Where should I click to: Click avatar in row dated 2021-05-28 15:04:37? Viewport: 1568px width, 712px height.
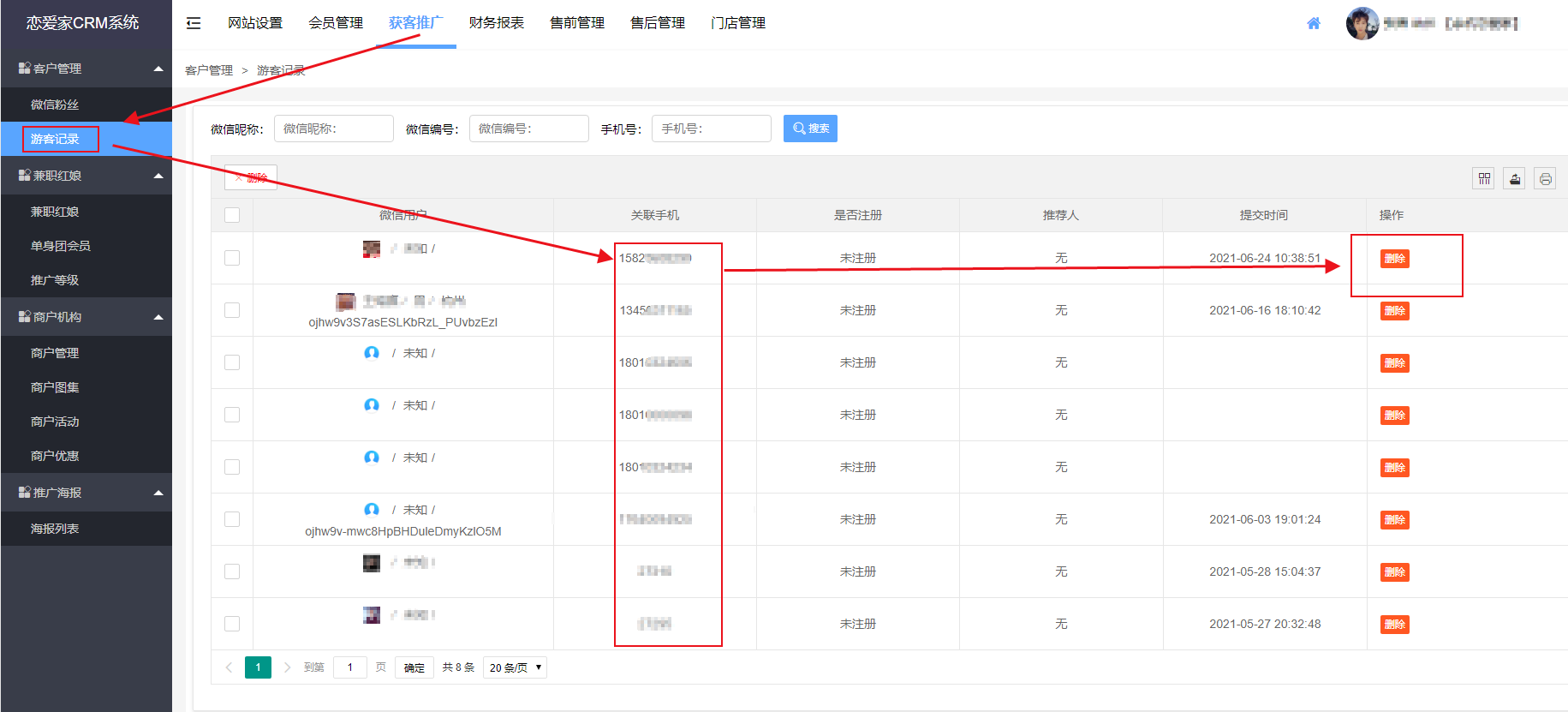click(372, 563)
